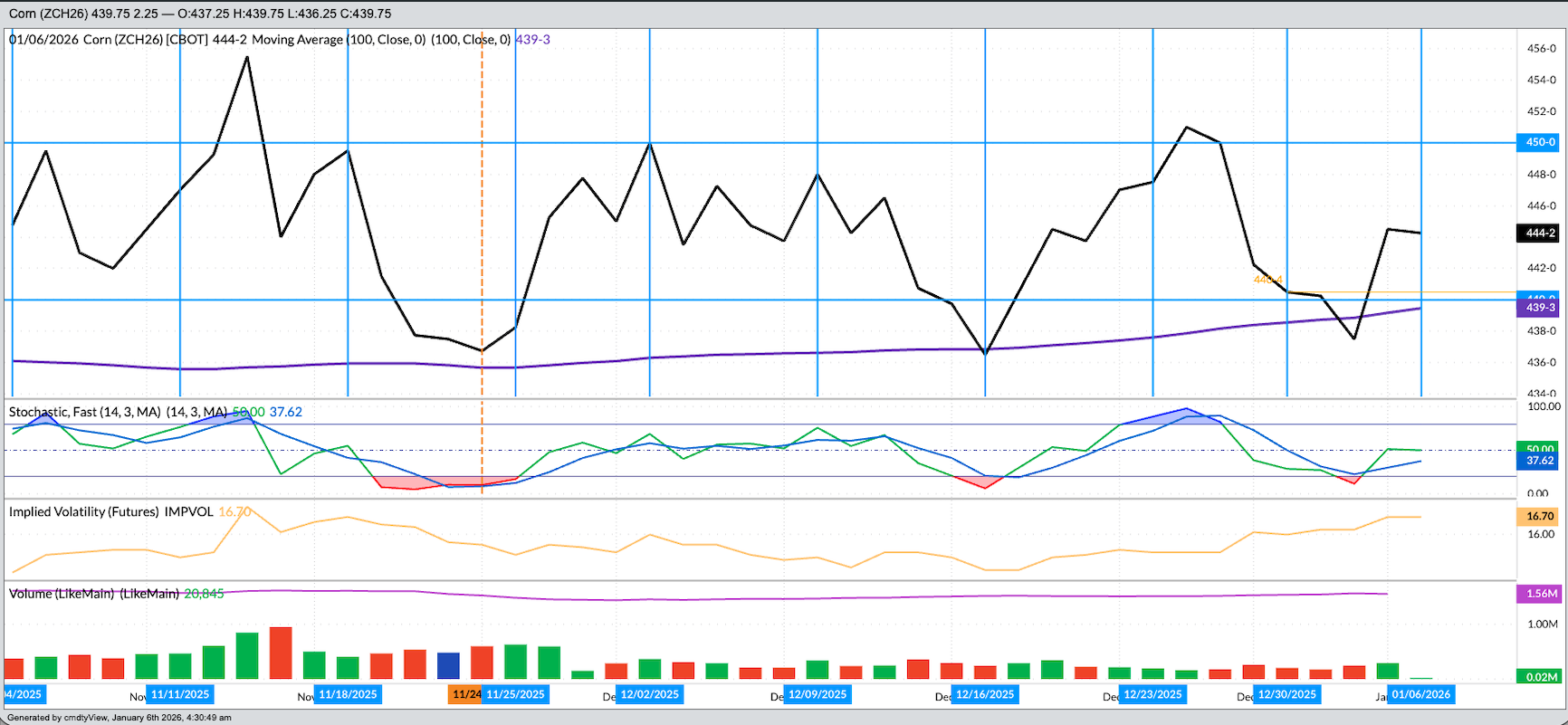Select the 11/11/2025 date marker
Screen dimensions: 1568x725
click(x=180, y=694)
